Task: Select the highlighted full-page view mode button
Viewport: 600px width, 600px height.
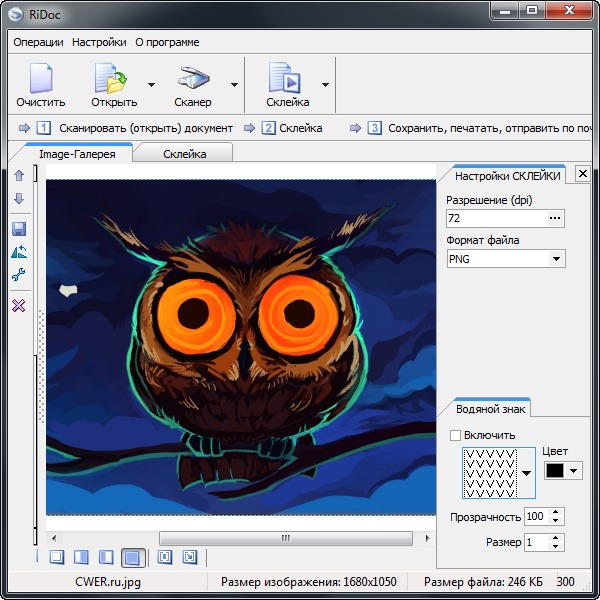Action: [131, 557]
